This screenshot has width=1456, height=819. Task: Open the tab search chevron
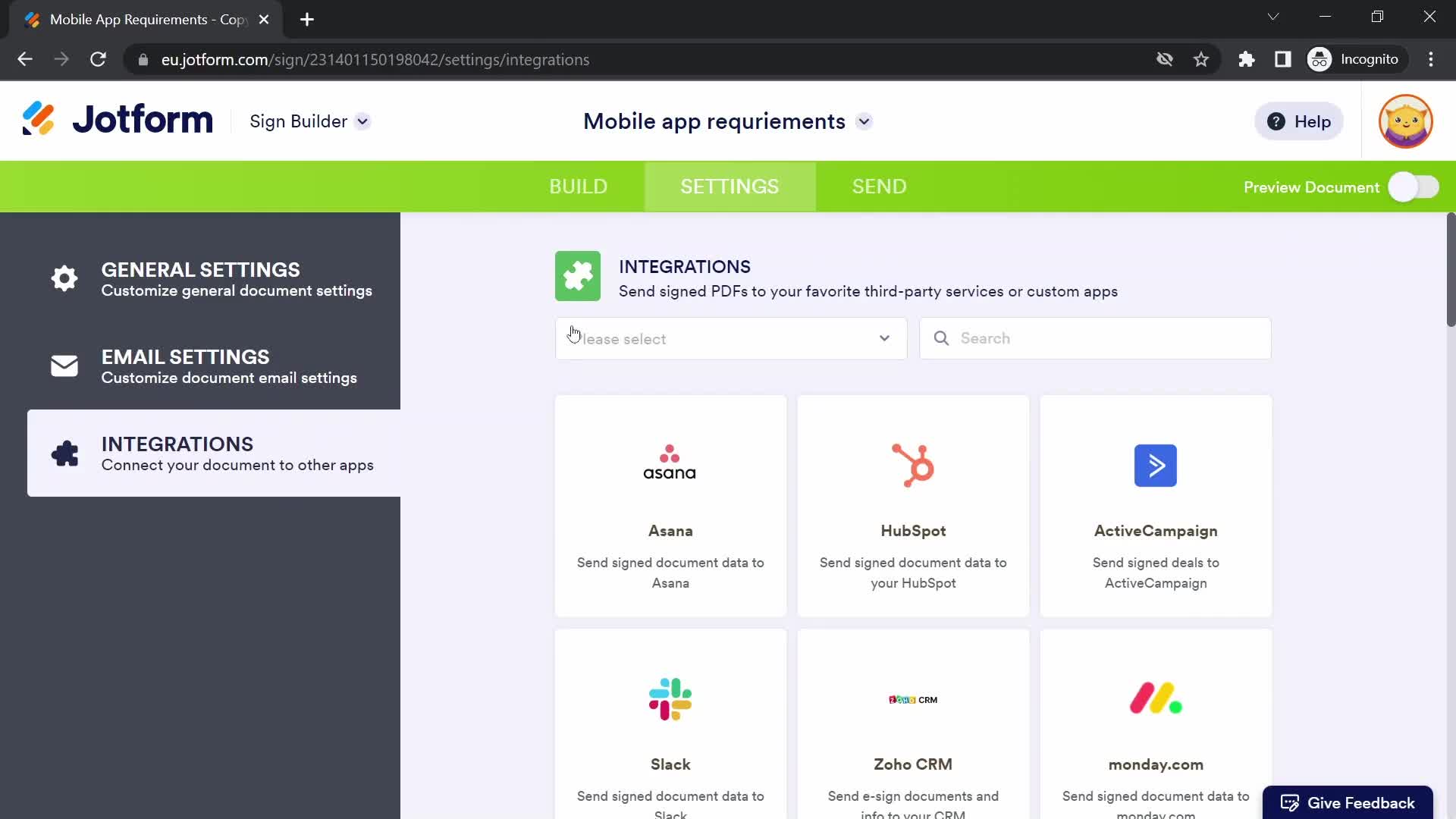1273,17
